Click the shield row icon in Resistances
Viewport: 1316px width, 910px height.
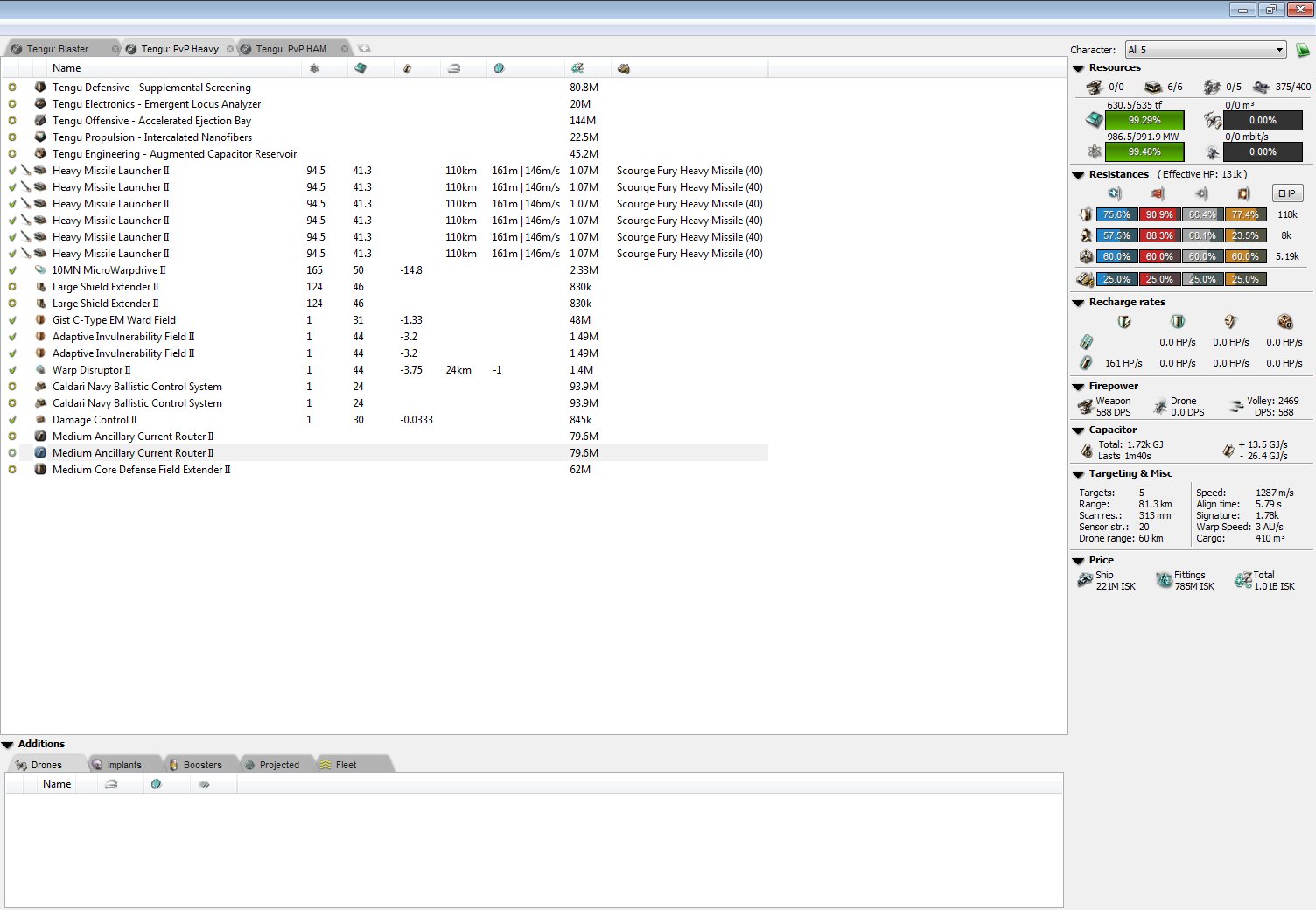point(1086,214)
